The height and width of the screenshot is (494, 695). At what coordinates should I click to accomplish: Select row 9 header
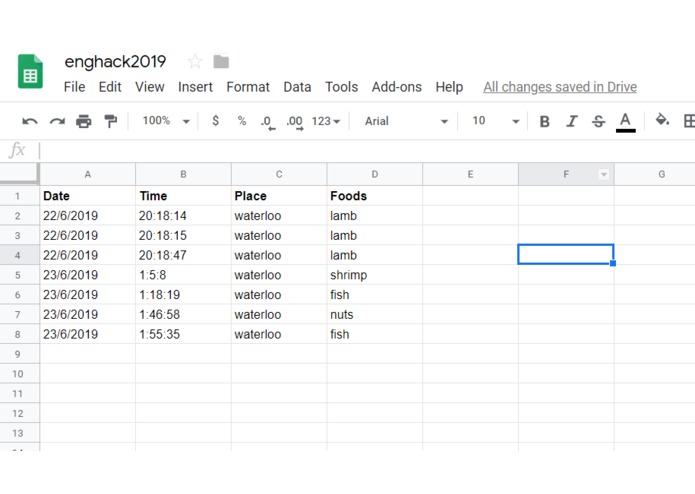pos(18,354)
